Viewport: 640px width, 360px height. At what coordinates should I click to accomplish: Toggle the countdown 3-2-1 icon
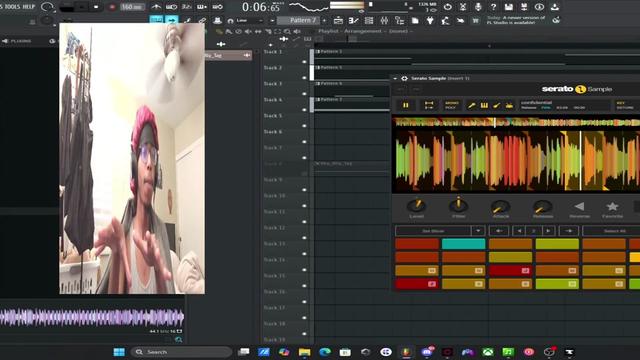[x=187, y=7]
